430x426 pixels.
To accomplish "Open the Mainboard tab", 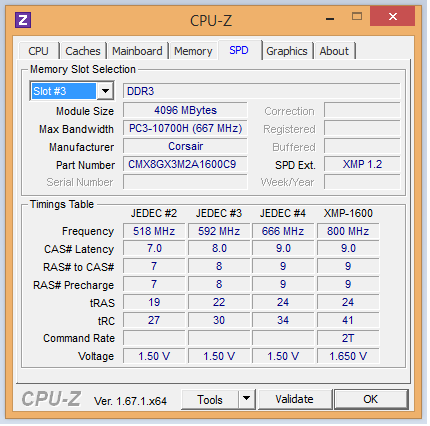I will coord(137,51).
